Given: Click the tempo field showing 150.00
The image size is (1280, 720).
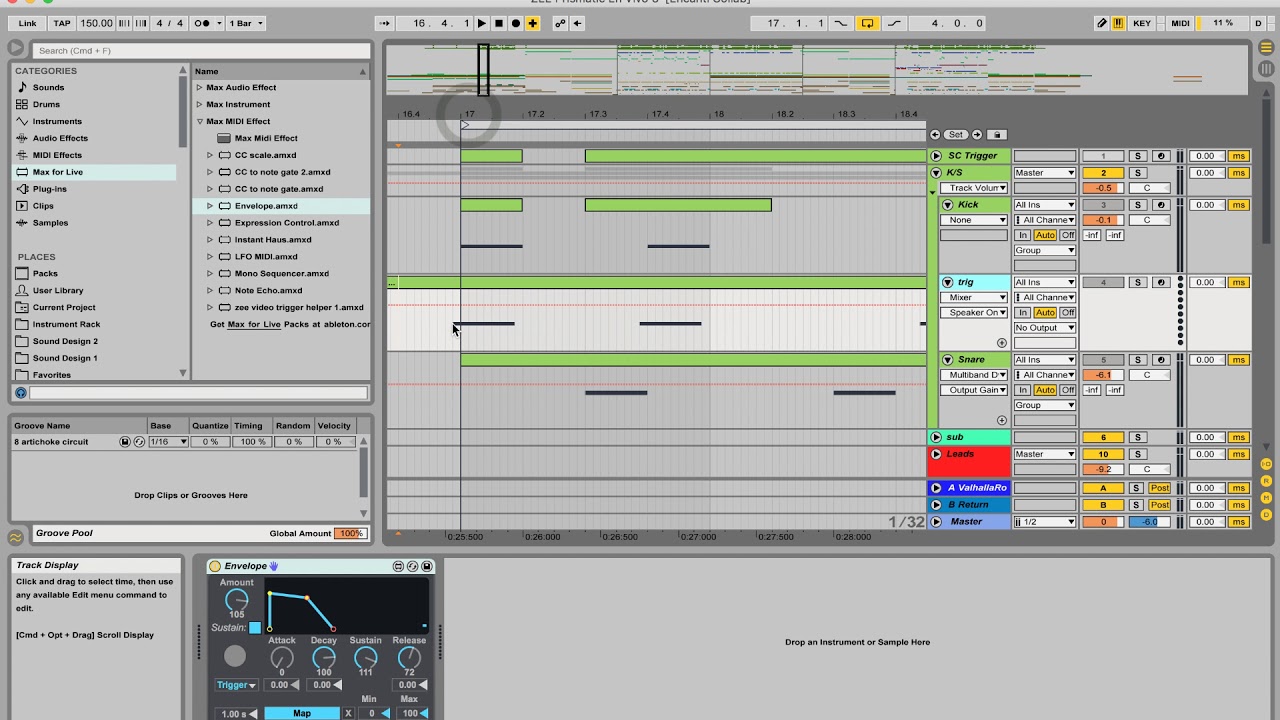Looking at the screenshot, I should [x=96, y=23].
